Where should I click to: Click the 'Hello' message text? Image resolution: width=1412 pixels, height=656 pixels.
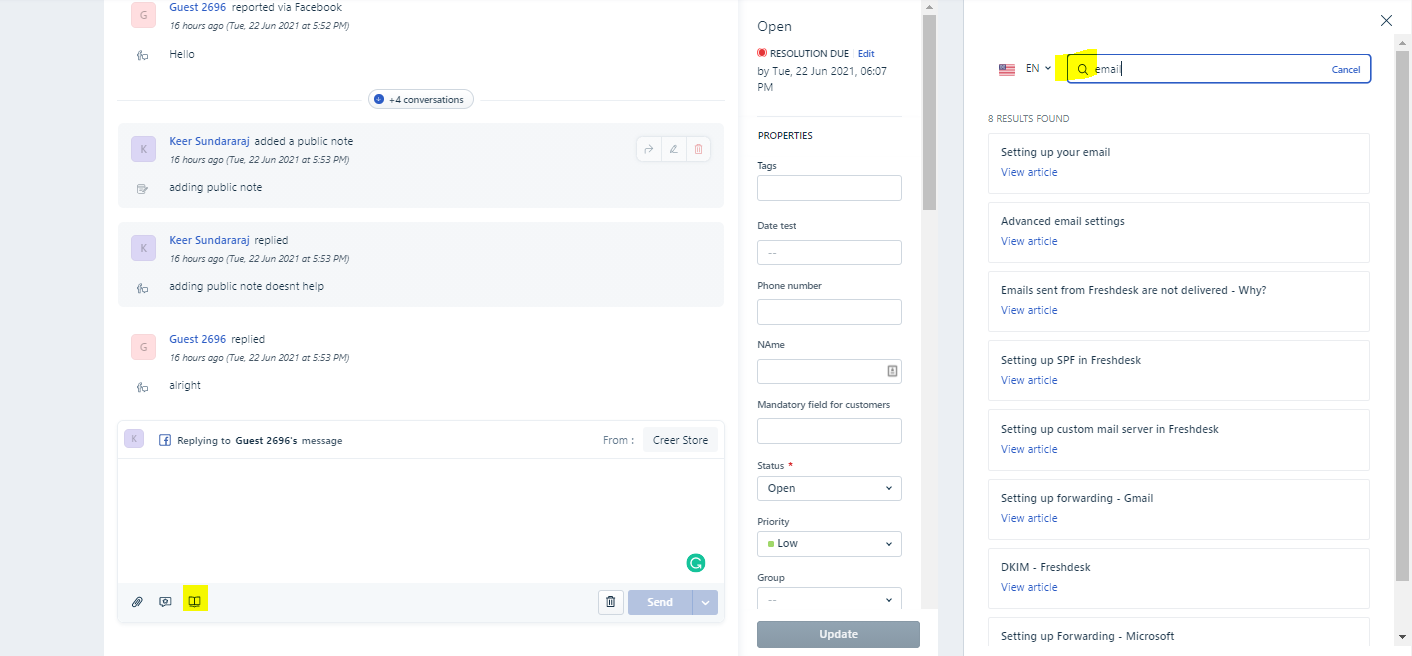tap(182, 54)
